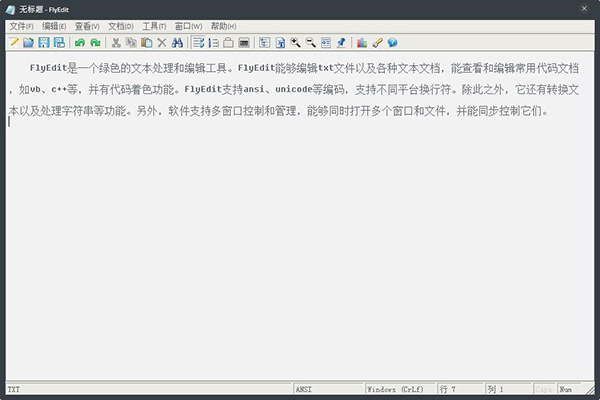Click the 列 1 column indicator
Screen dimensions: 600x400
pos(508,389)
